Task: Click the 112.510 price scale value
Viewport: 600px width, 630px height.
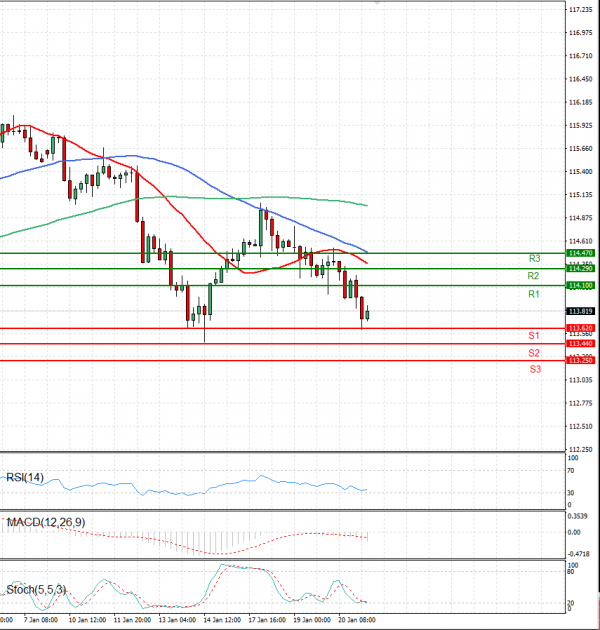Action: (x=581, y=427)
